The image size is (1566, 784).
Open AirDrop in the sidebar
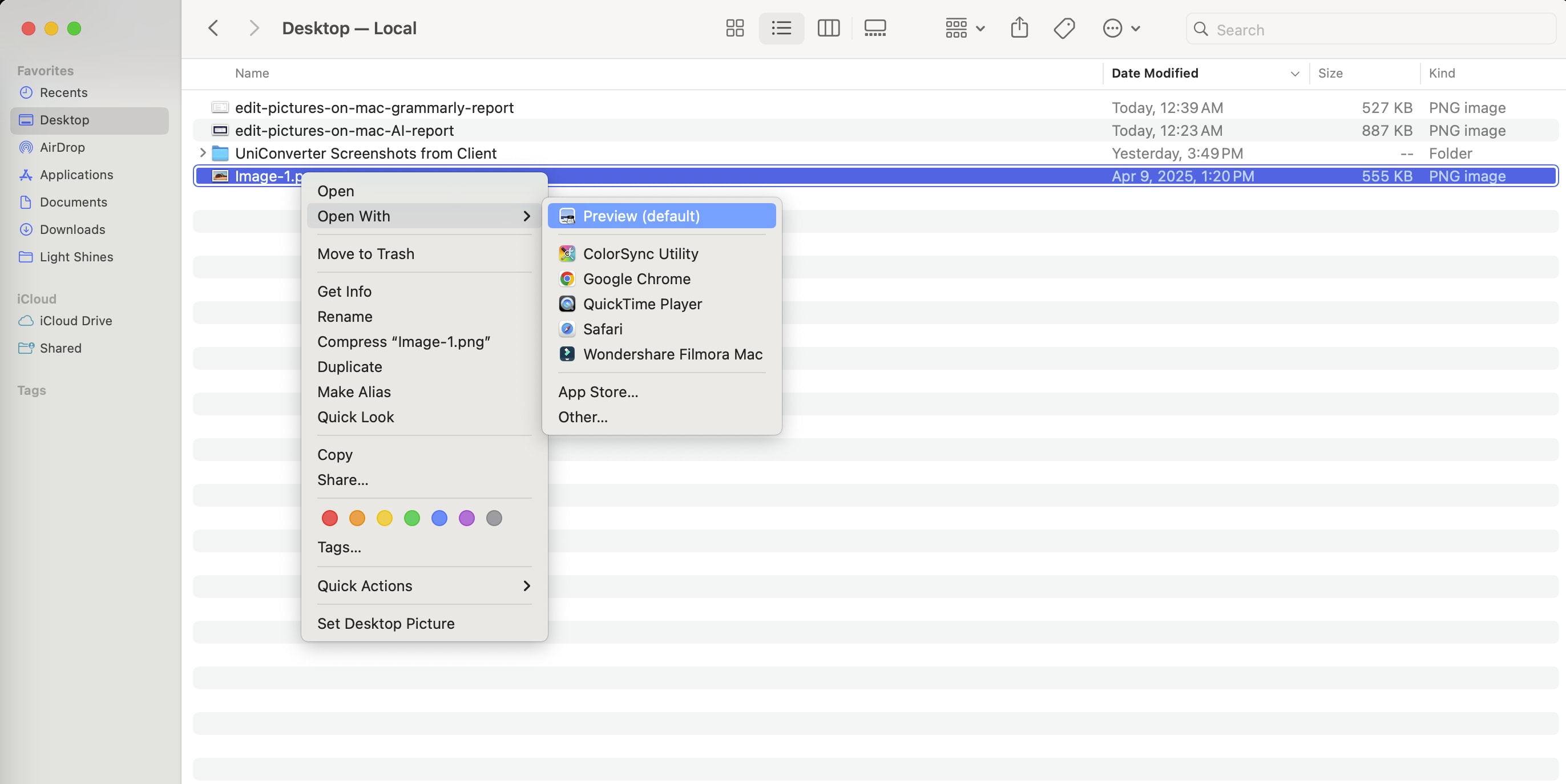tap(62, 147)
